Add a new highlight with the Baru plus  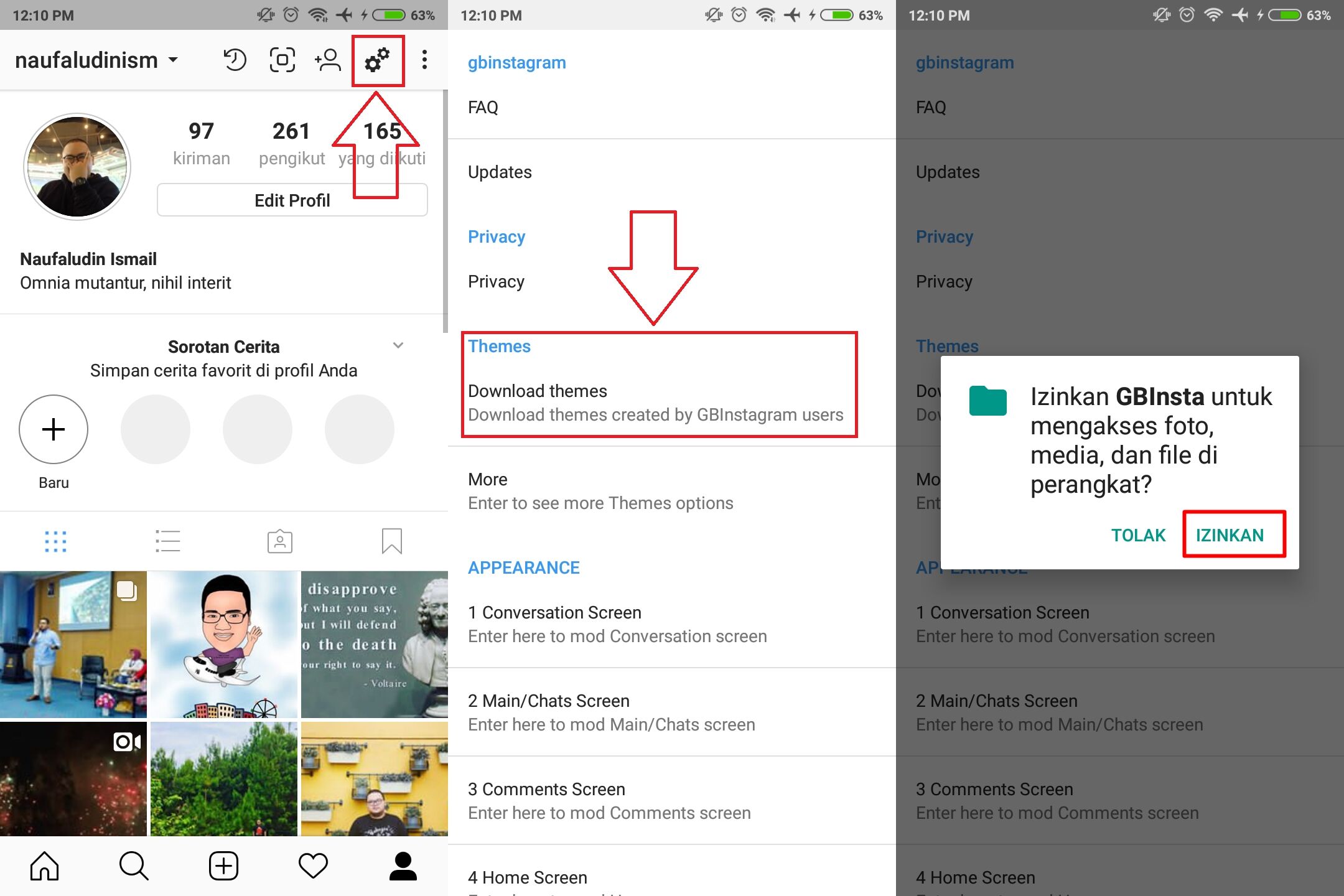click(54, 429)
